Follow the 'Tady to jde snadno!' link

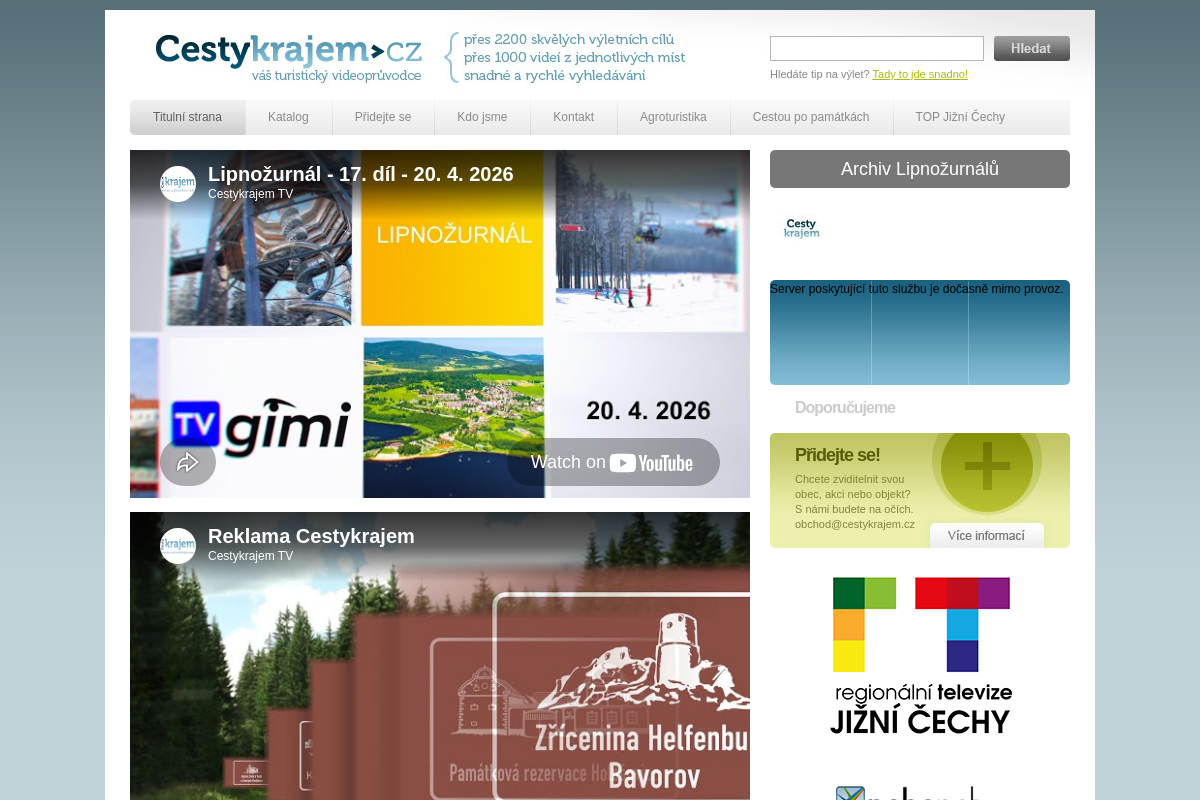tap(919, 74)
